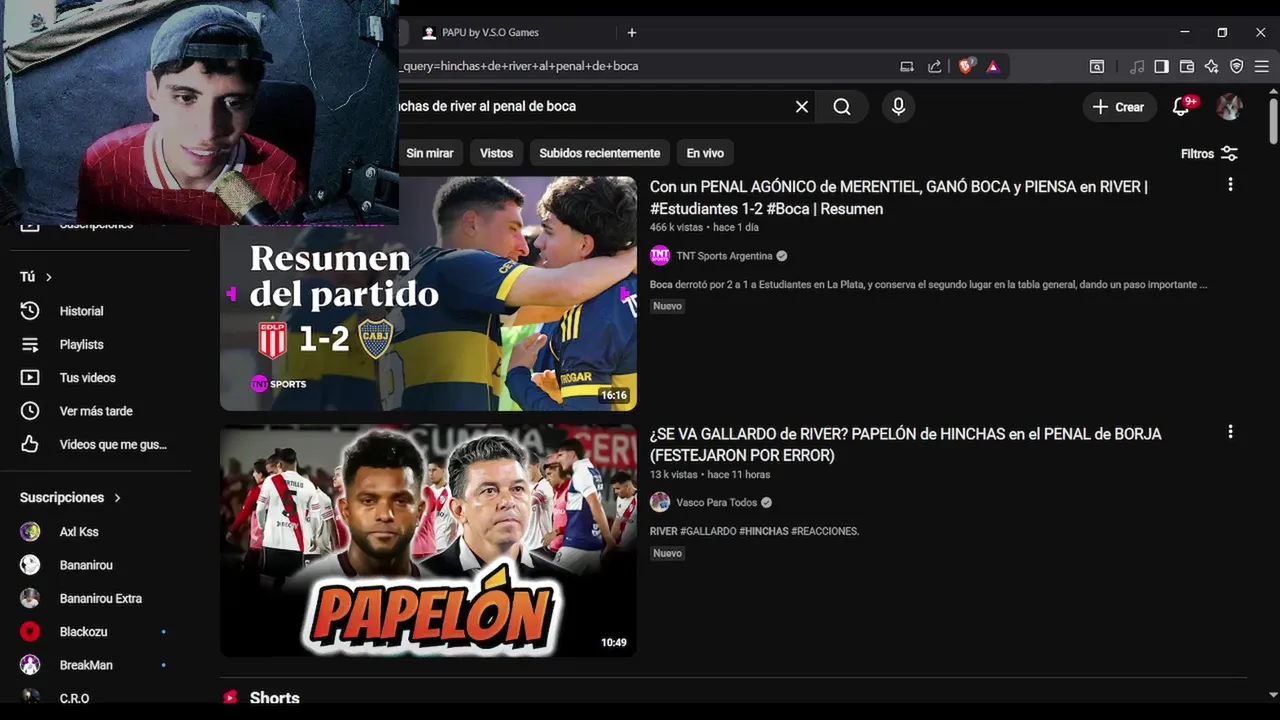
Task: Visit the Vasco Para Todos channel name
Action: (716, 503)
